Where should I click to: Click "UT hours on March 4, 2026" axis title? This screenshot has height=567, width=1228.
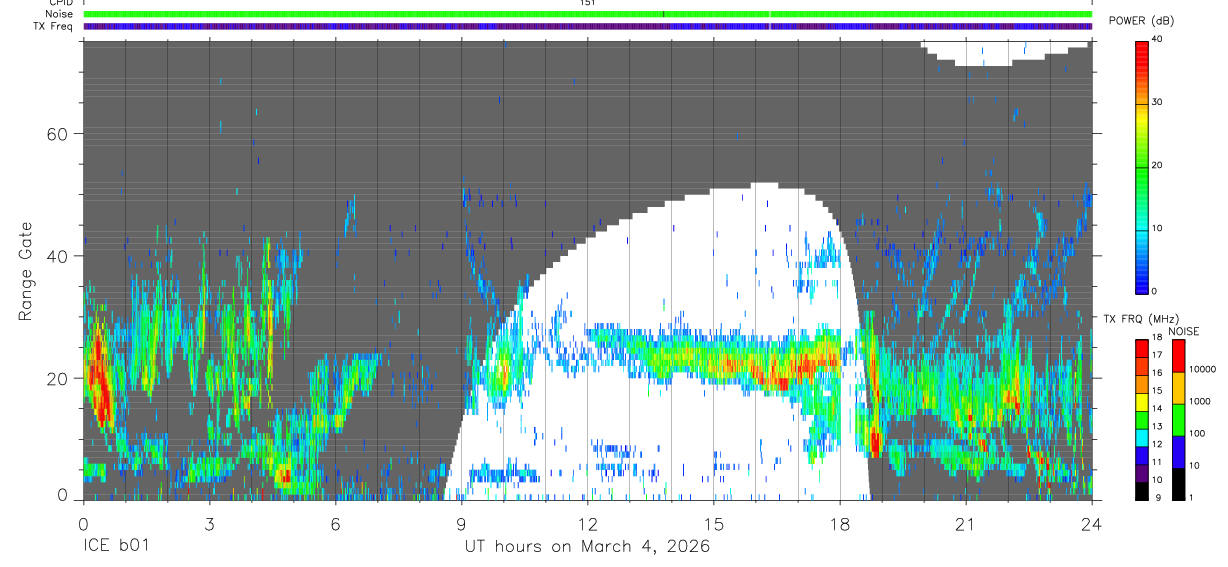coord(588,547)
